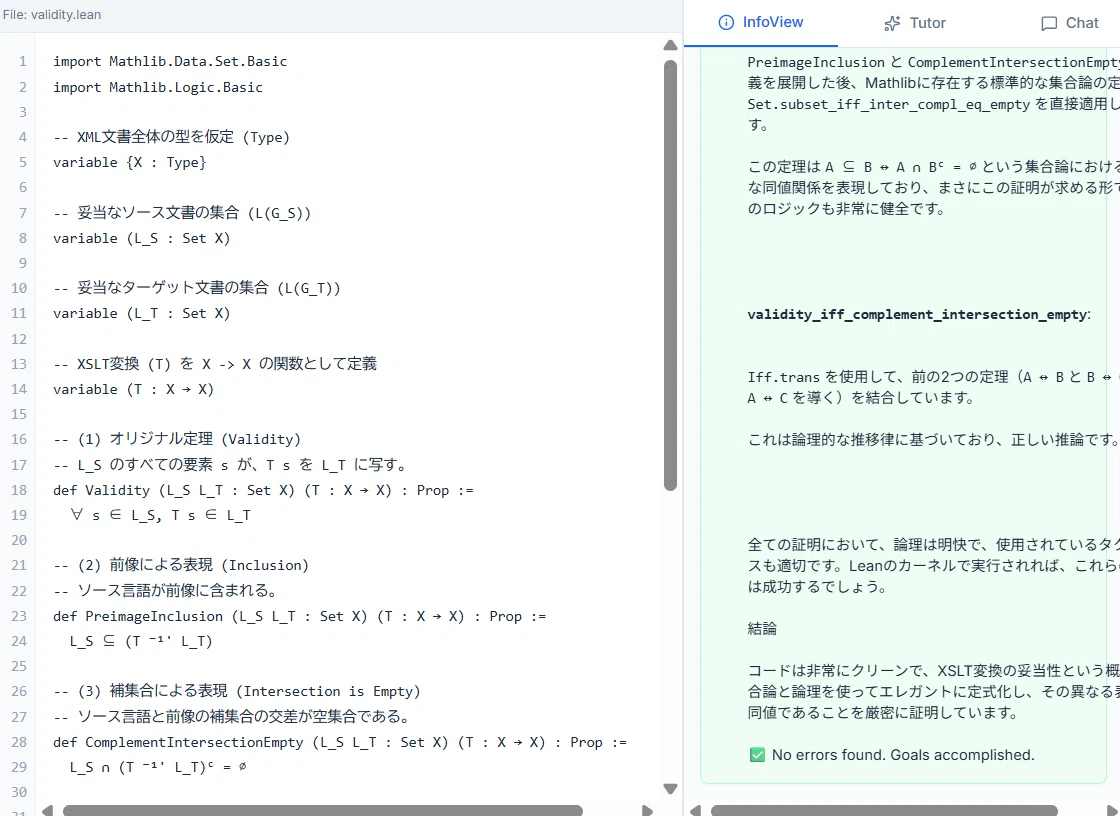Click the sentence 'これは論理的な推移律に基づいており'
1120x816 pixels.
tap(932, 439)
